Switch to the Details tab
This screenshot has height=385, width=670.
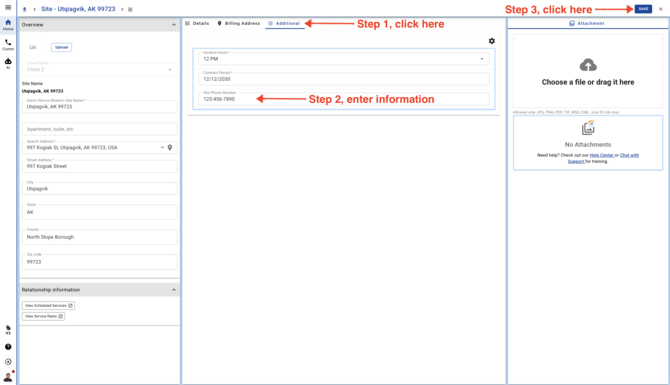coord(197,24)
